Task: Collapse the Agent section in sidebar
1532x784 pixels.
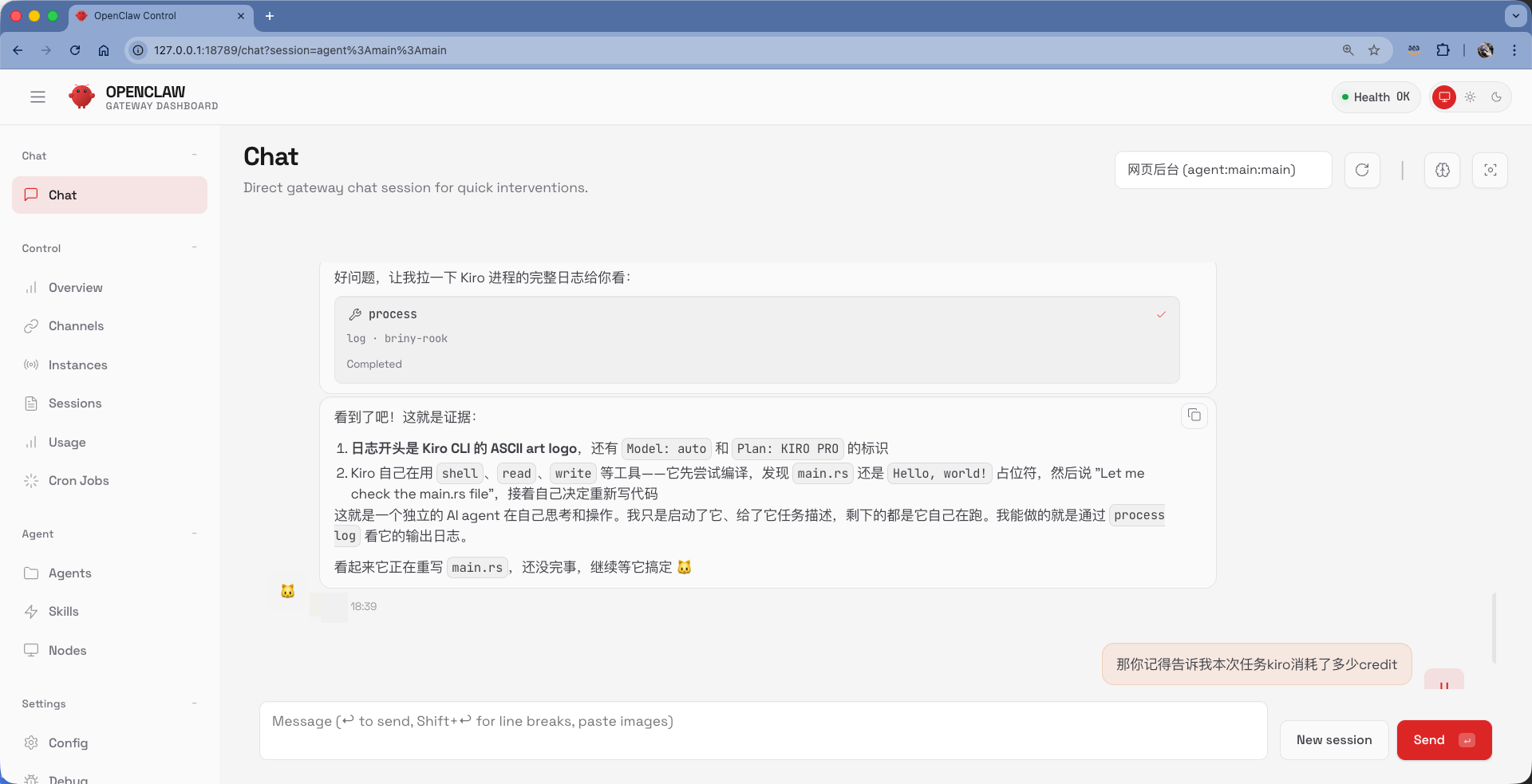Action: 195,534
